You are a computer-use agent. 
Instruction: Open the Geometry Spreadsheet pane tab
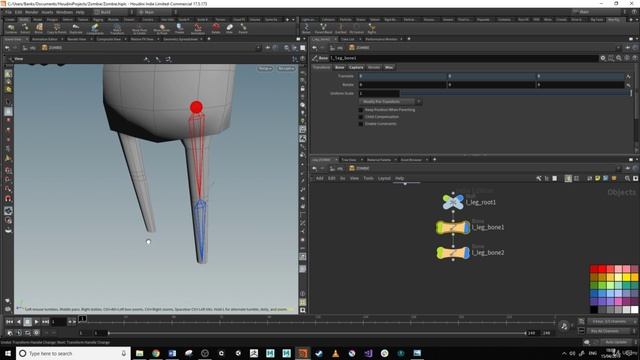click(180, 39)
